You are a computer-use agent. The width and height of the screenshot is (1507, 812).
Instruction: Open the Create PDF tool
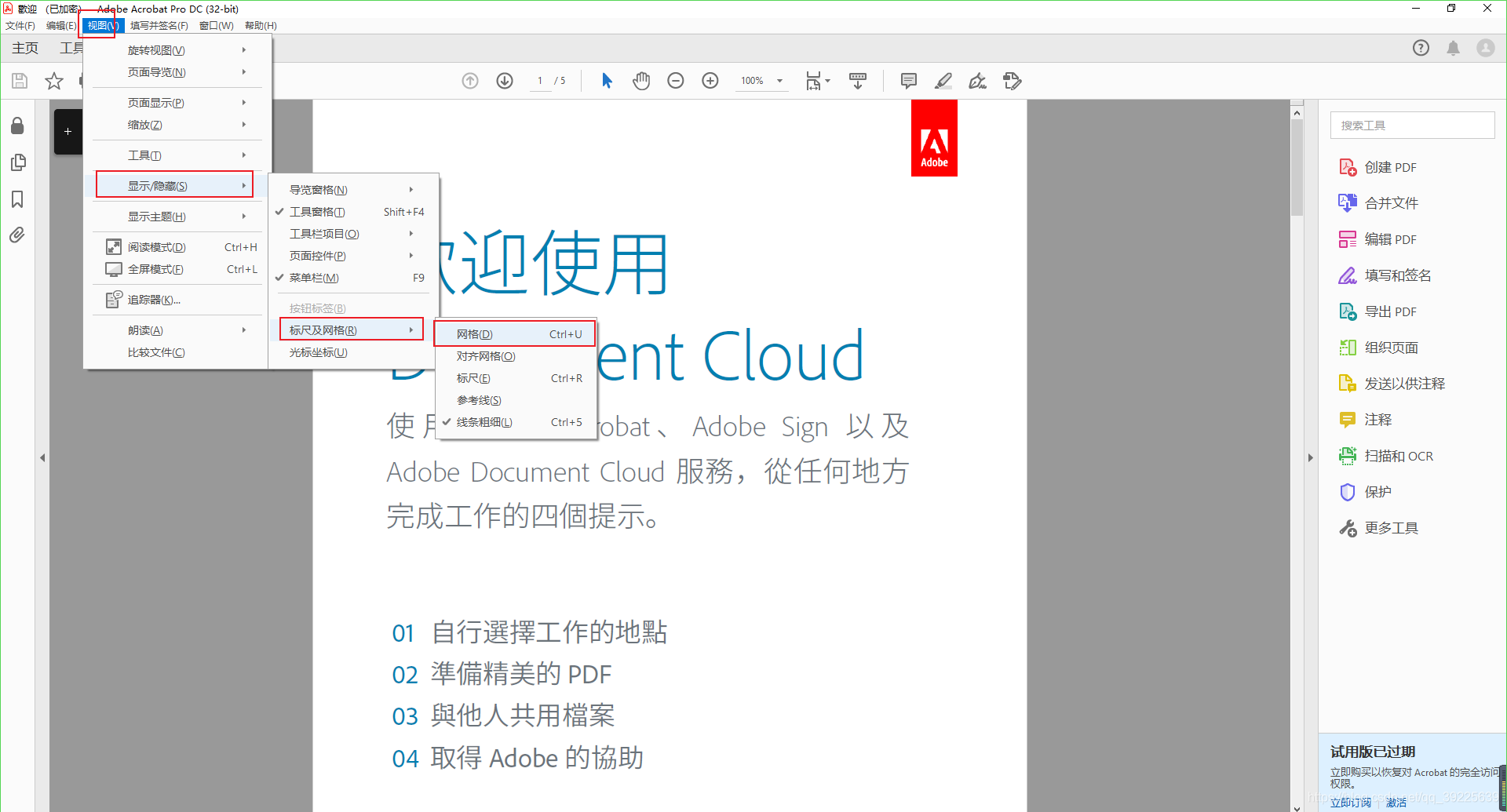pos(1377,167)
